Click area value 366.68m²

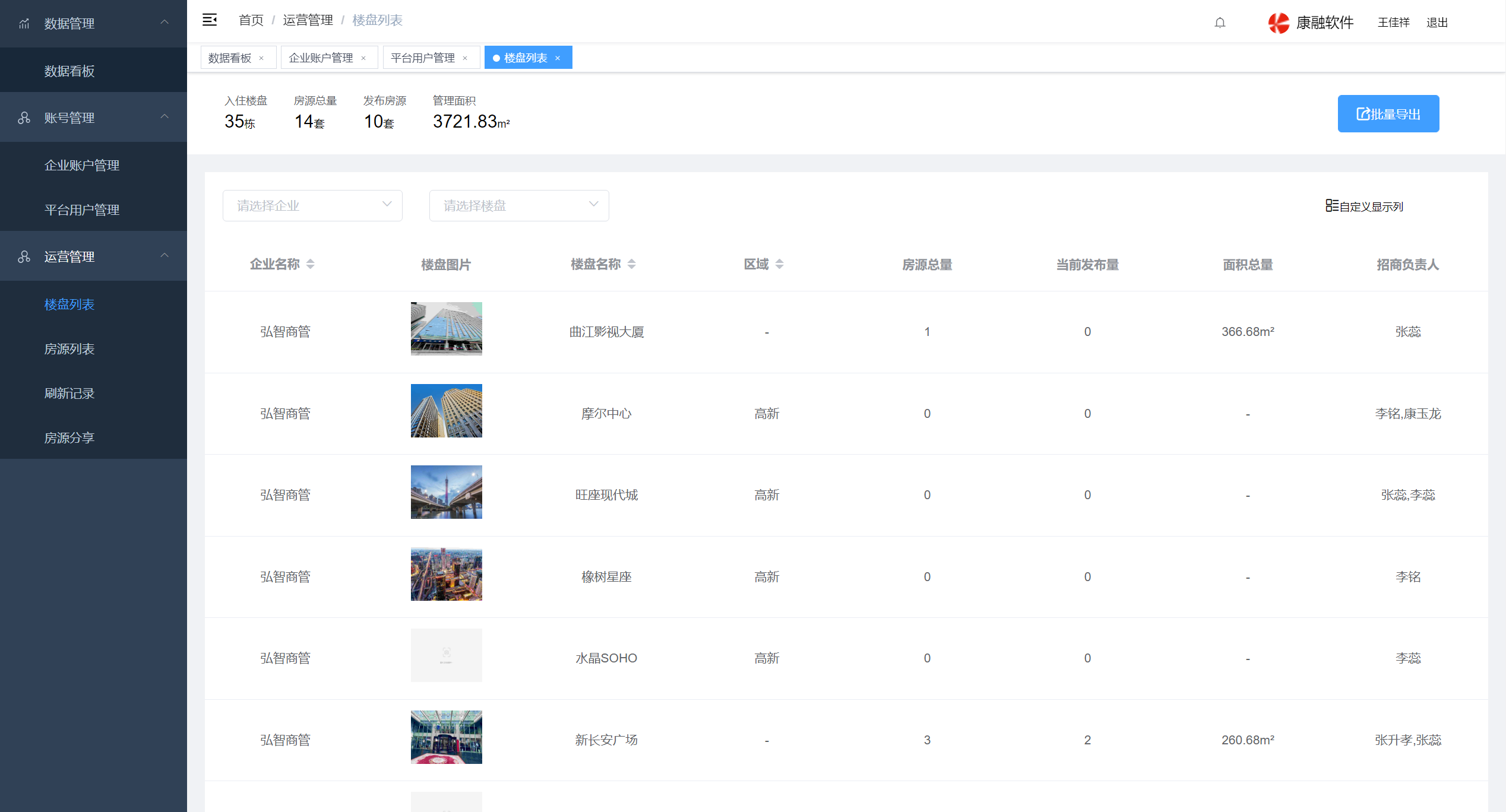coord(1248,332)
